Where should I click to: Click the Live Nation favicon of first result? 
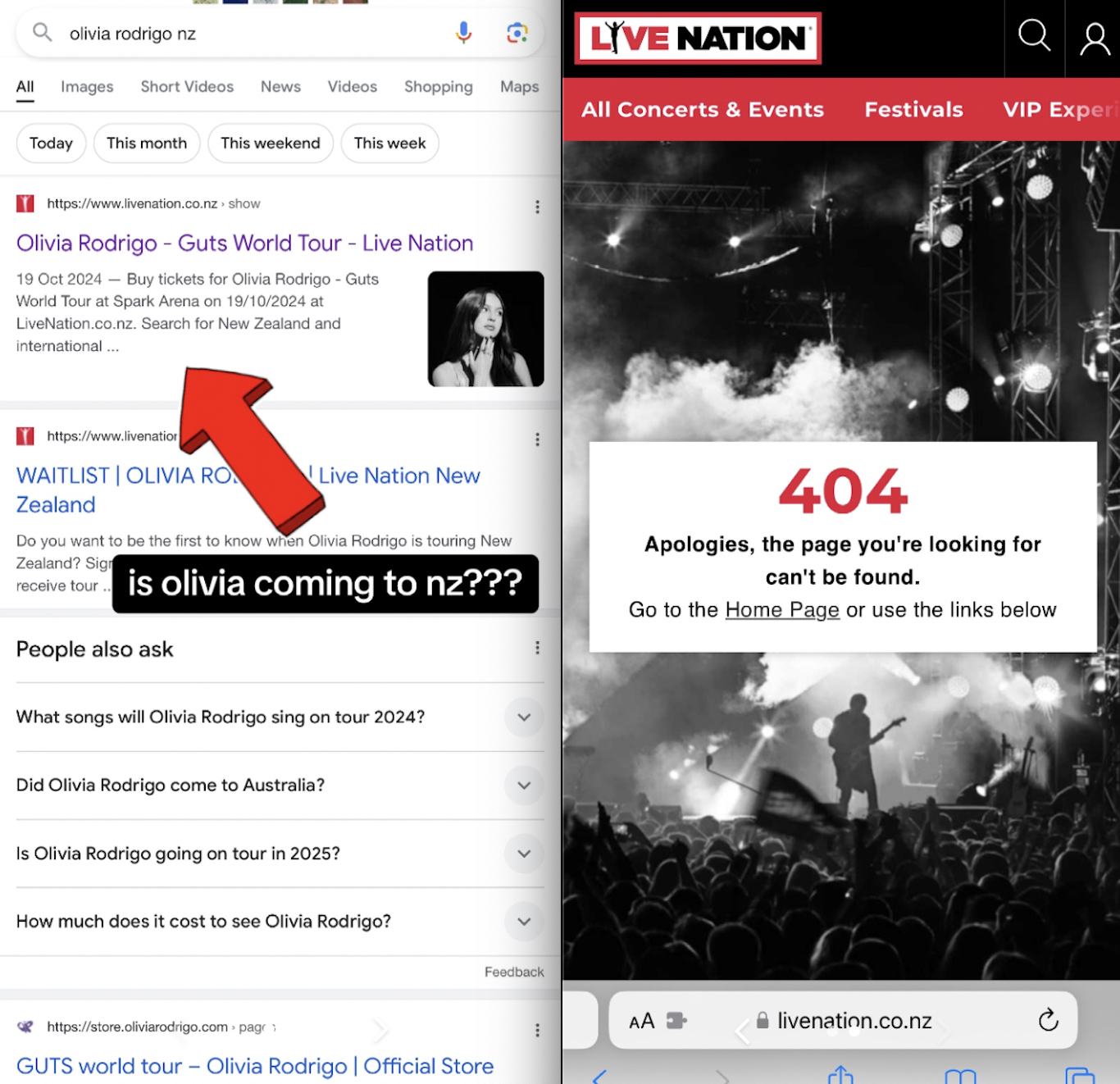(25, 203)
